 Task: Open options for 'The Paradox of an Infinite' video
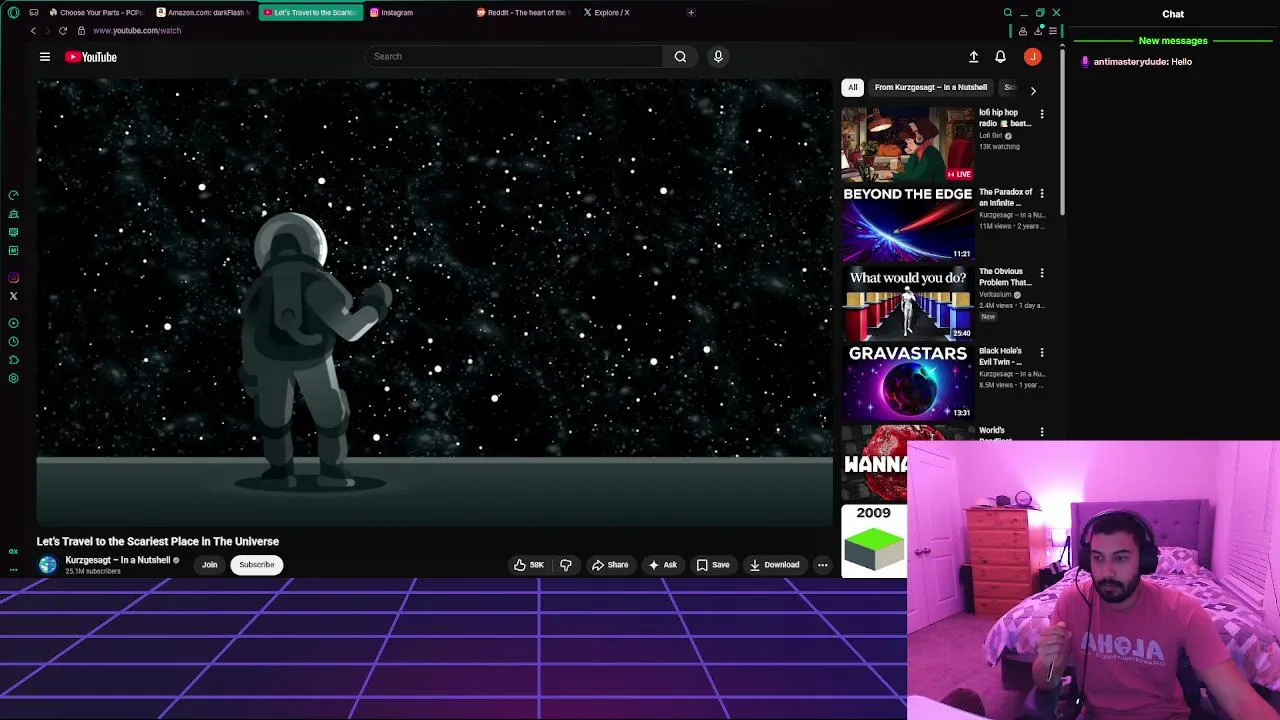pyautogui.click(x=1042, y=193)
